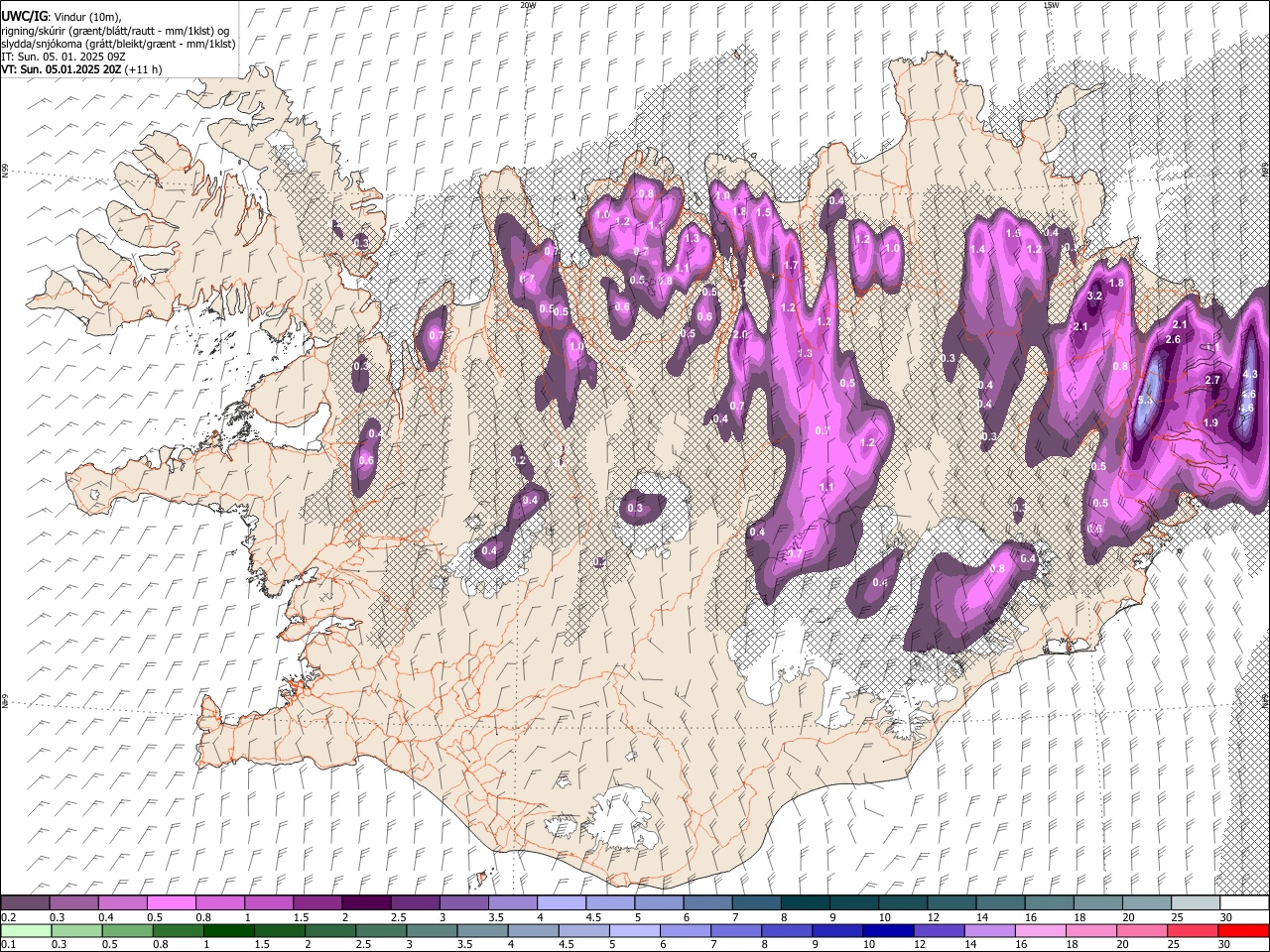
Task: Choose the rain-scale swatch labeled 2.5
Action: [x=381, y=930]
